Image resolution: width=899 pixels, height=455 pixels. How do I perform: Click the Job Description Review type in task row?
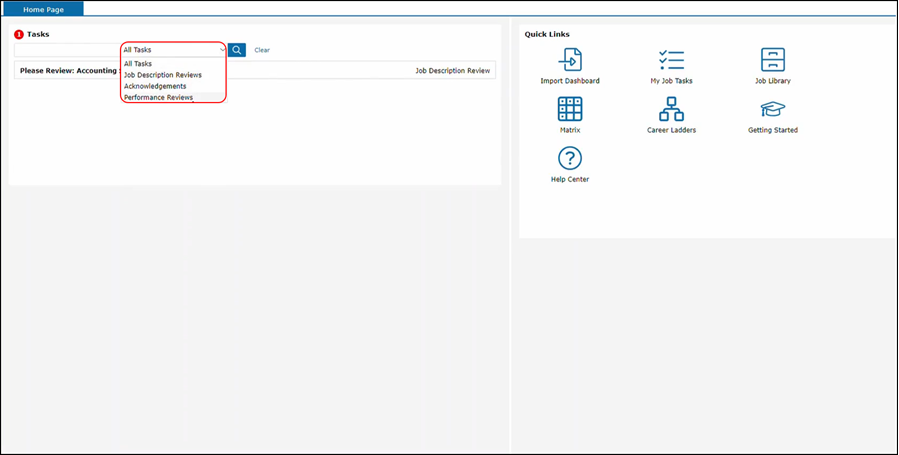(x=452, y=71)
